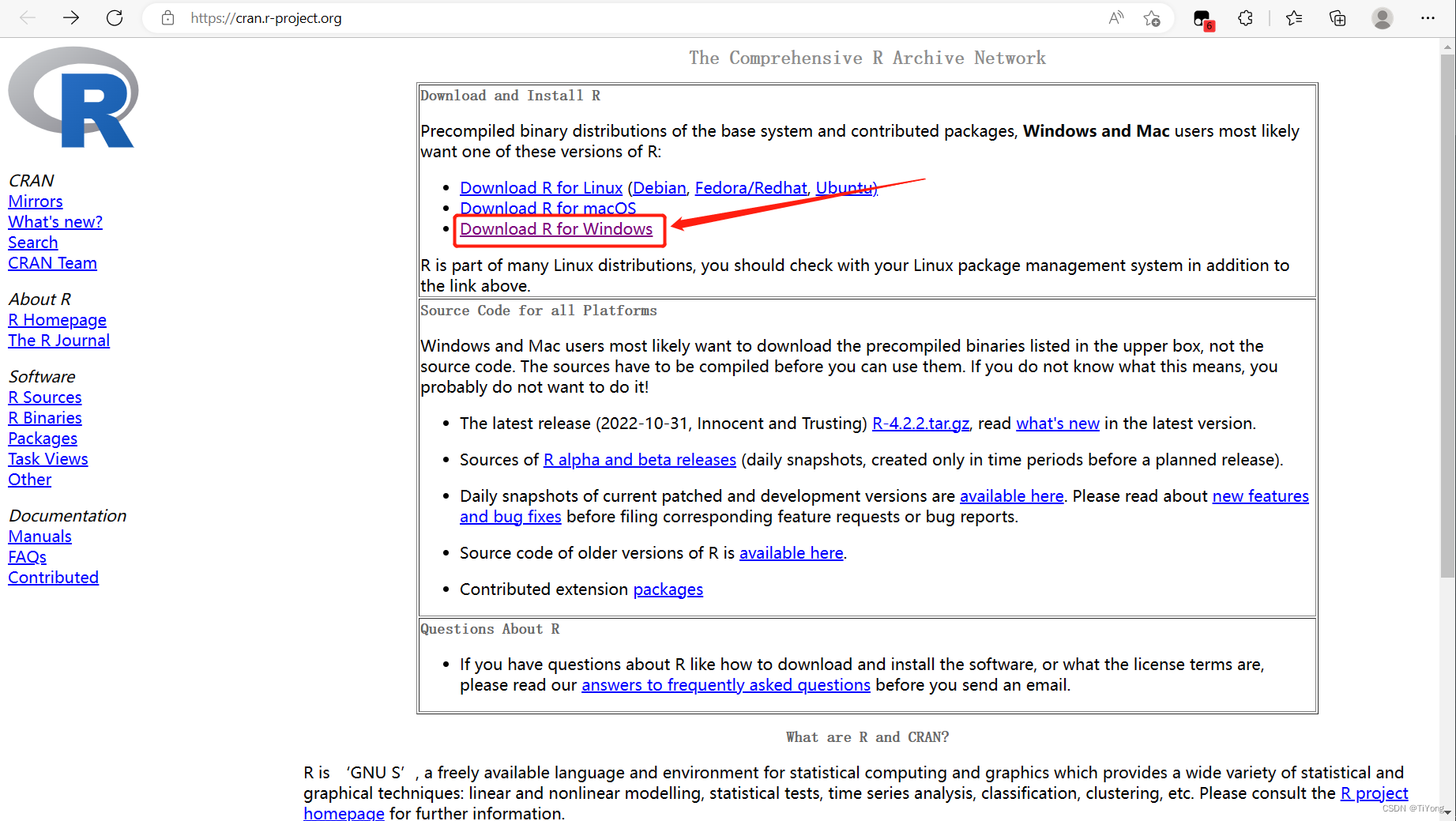Open the R Sources link

[45, 397]
